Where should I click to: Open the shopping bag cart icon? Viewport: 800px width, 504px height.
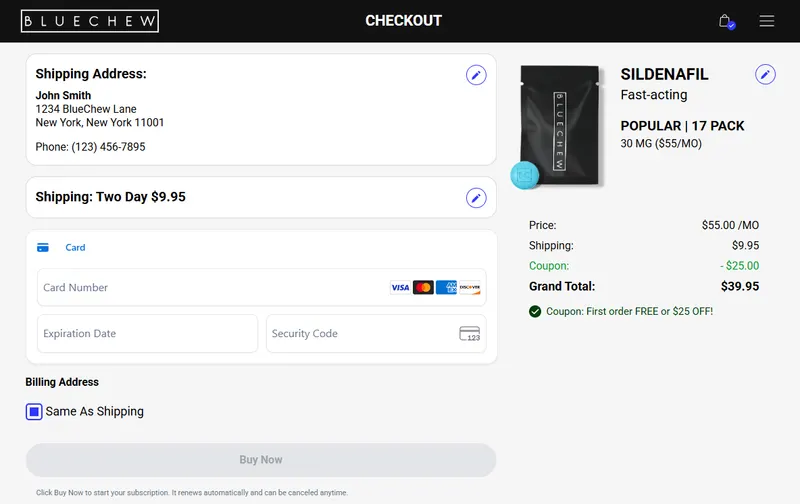[727, 21]
